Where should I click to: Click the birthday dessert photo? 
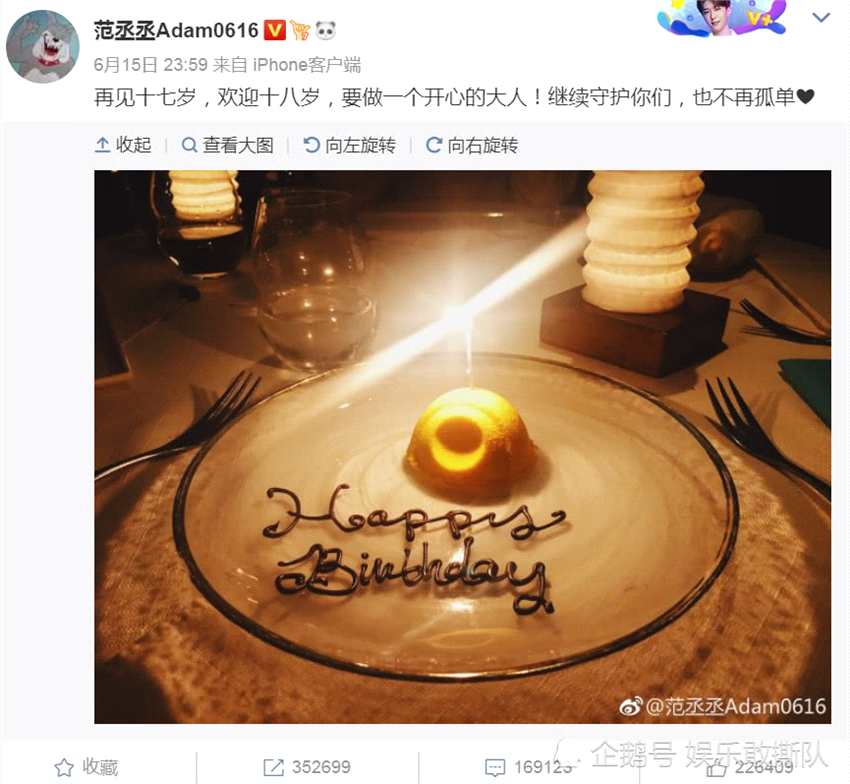(462, 447)
